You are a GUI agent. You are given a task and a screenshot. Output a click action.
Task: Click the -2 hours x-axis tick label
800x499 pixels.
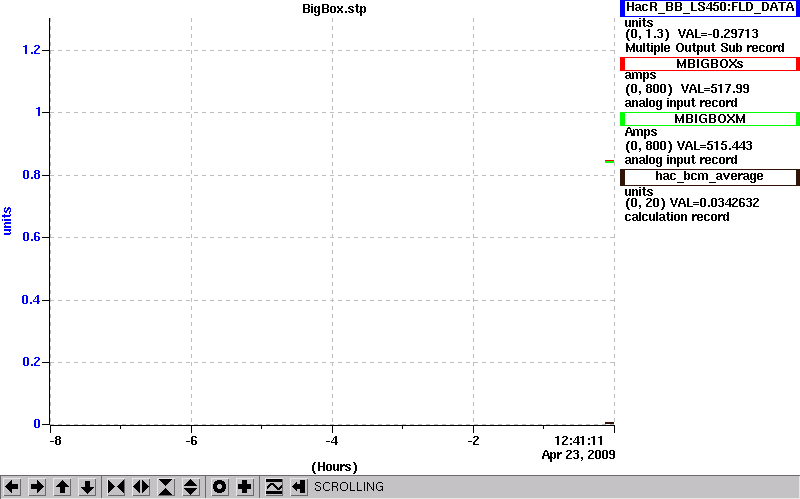(x=473, y=440)
